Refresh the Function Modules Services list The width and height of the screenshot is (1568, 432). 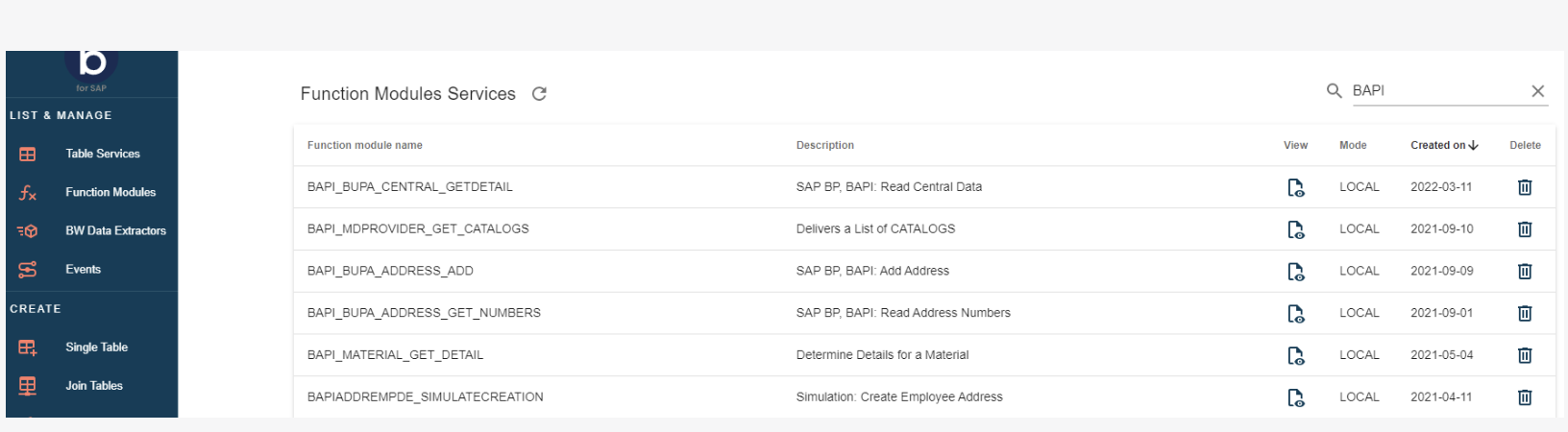tap(539, 94)
